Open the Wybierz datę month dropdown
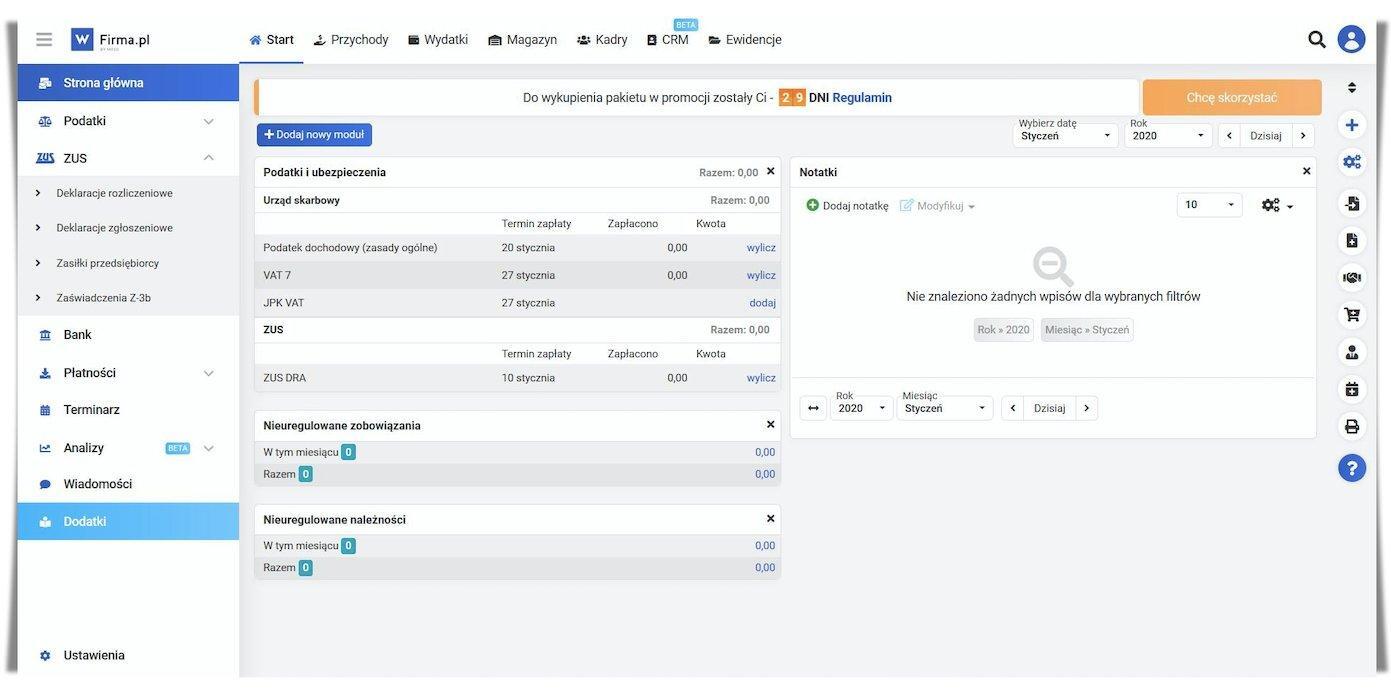 (x=1065, y=135)
